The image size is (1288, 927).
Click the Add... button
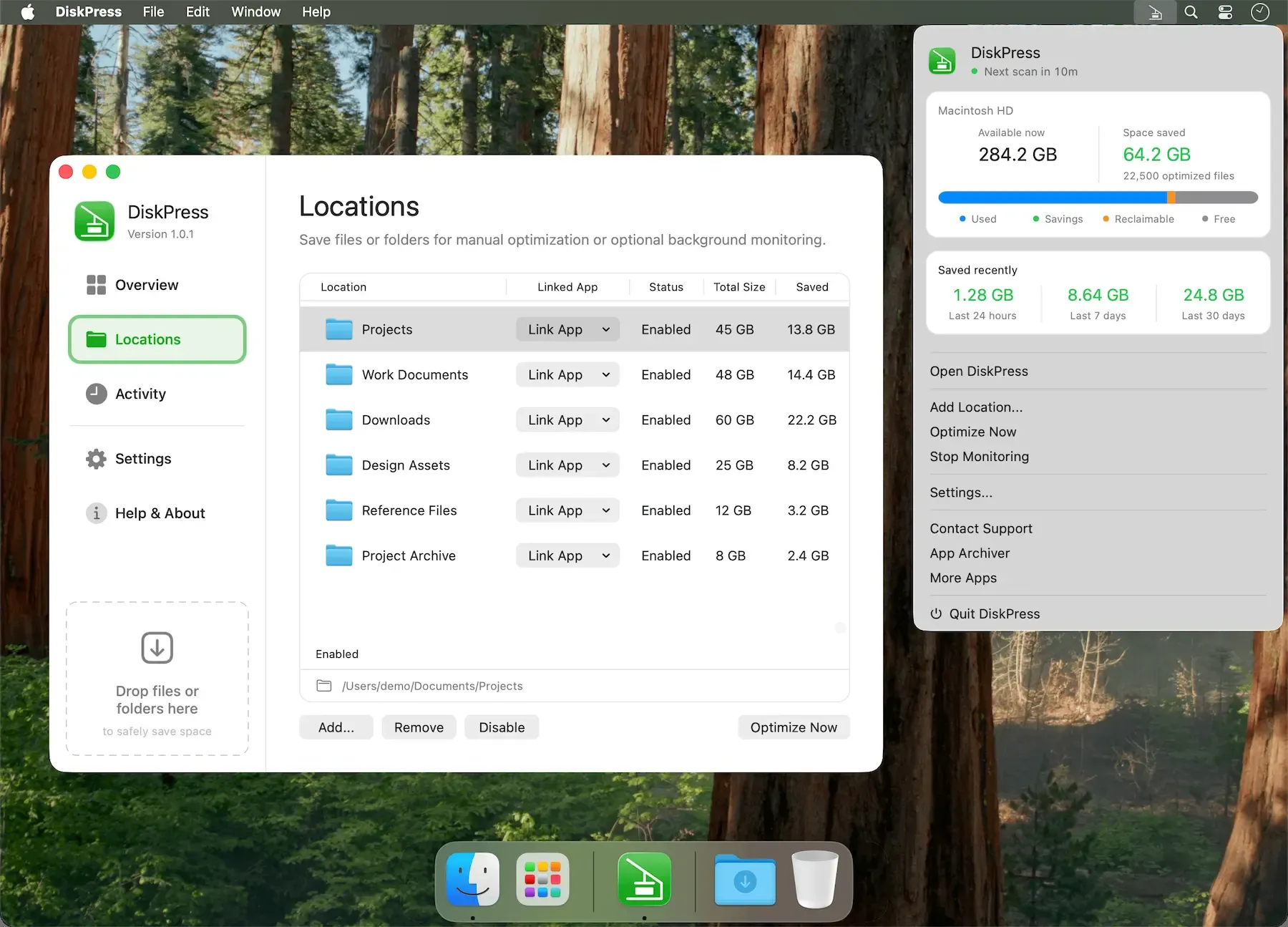click(336, 727)
